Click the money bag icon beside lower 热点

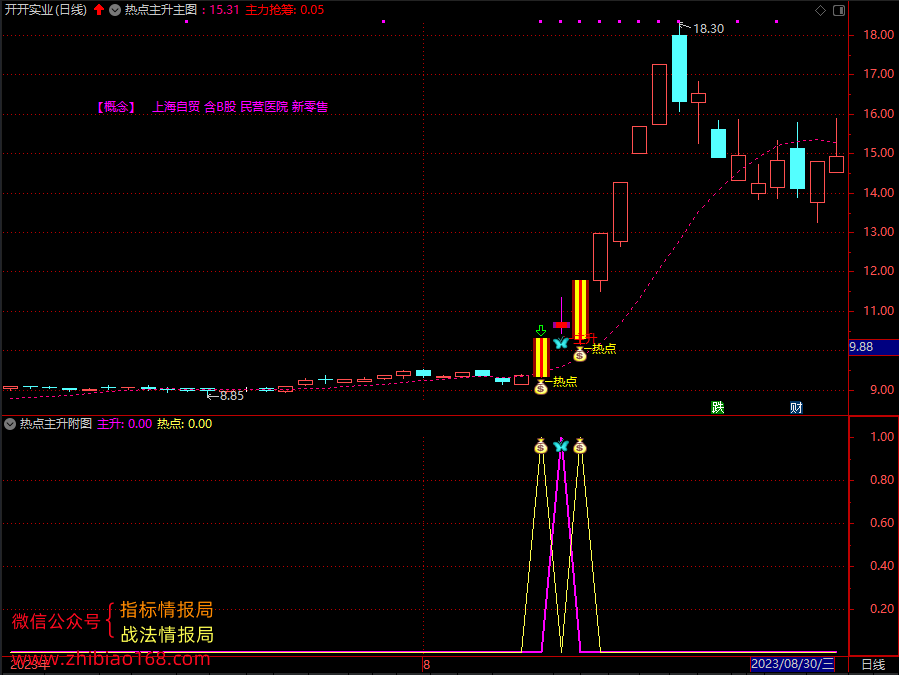[541, 388]
